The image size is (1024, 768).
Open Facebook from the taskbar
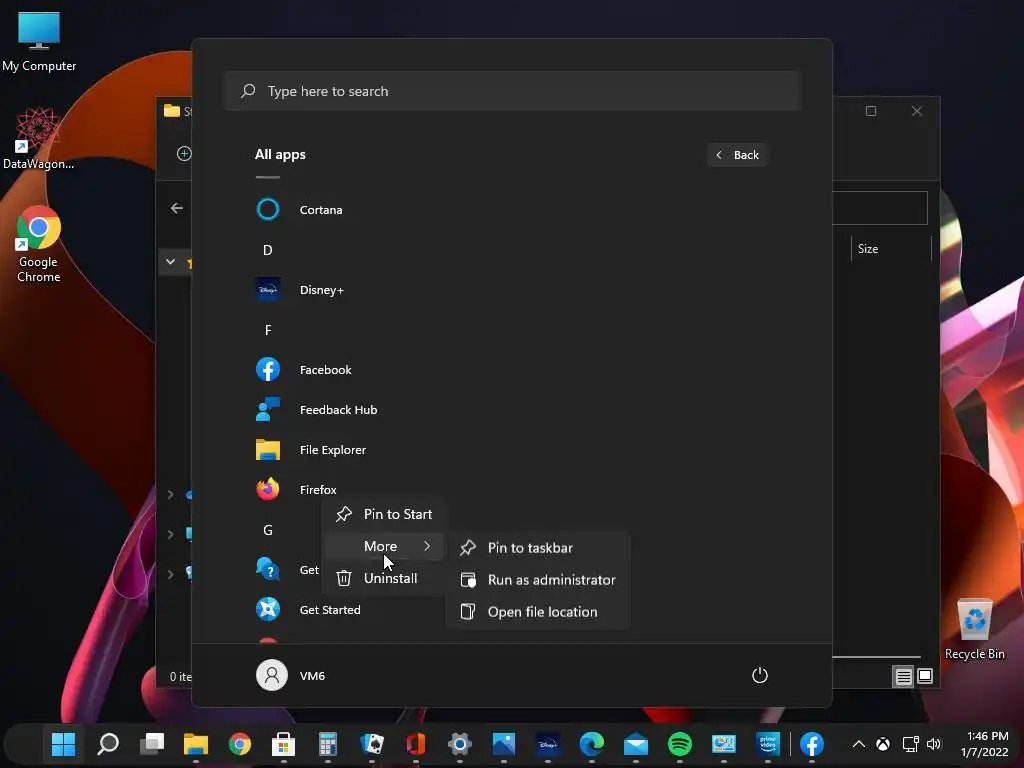point(812,744)
